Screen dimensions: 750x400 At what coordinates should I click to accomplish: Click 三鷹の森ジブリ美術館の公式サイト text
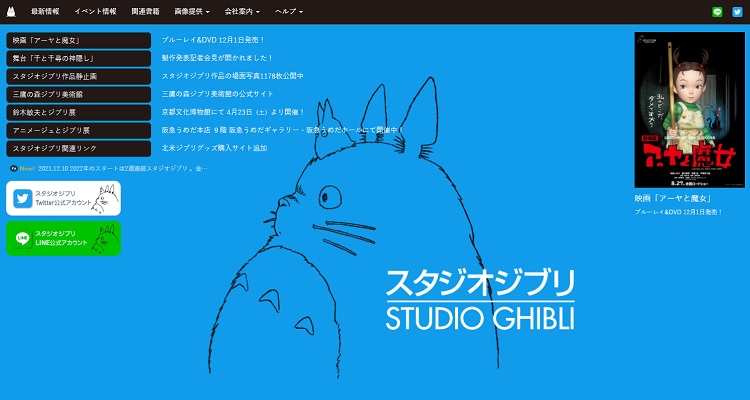[x=218, y=94]
